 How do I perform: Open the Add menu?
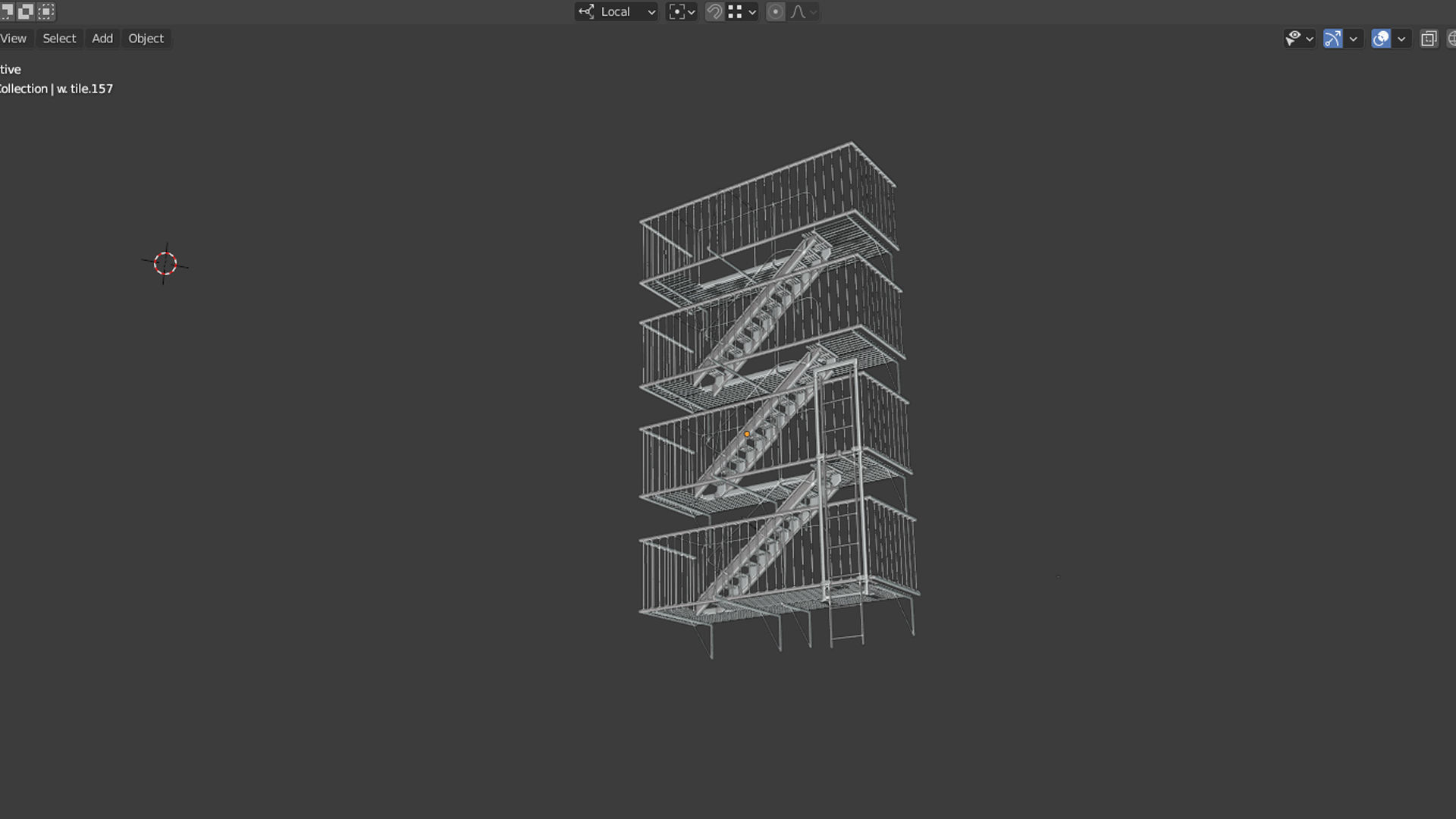point(102,38)
